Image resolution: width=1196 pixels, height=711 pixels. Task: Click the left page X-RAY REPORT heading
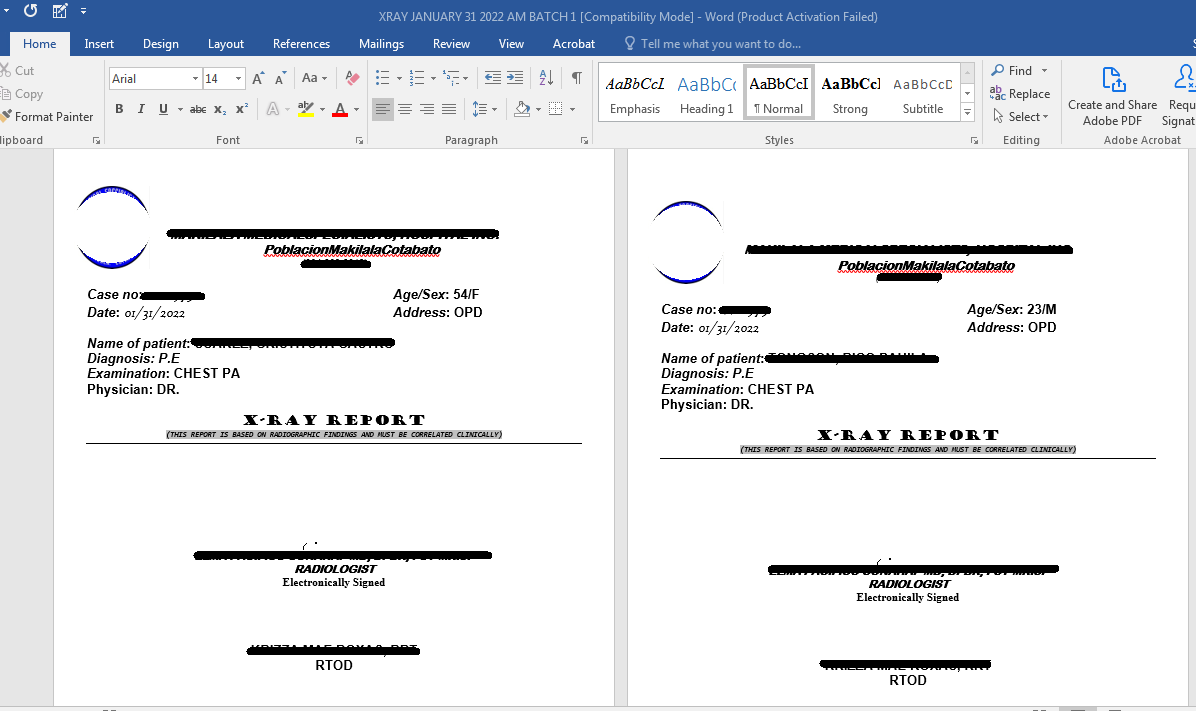tap(334, 420)
